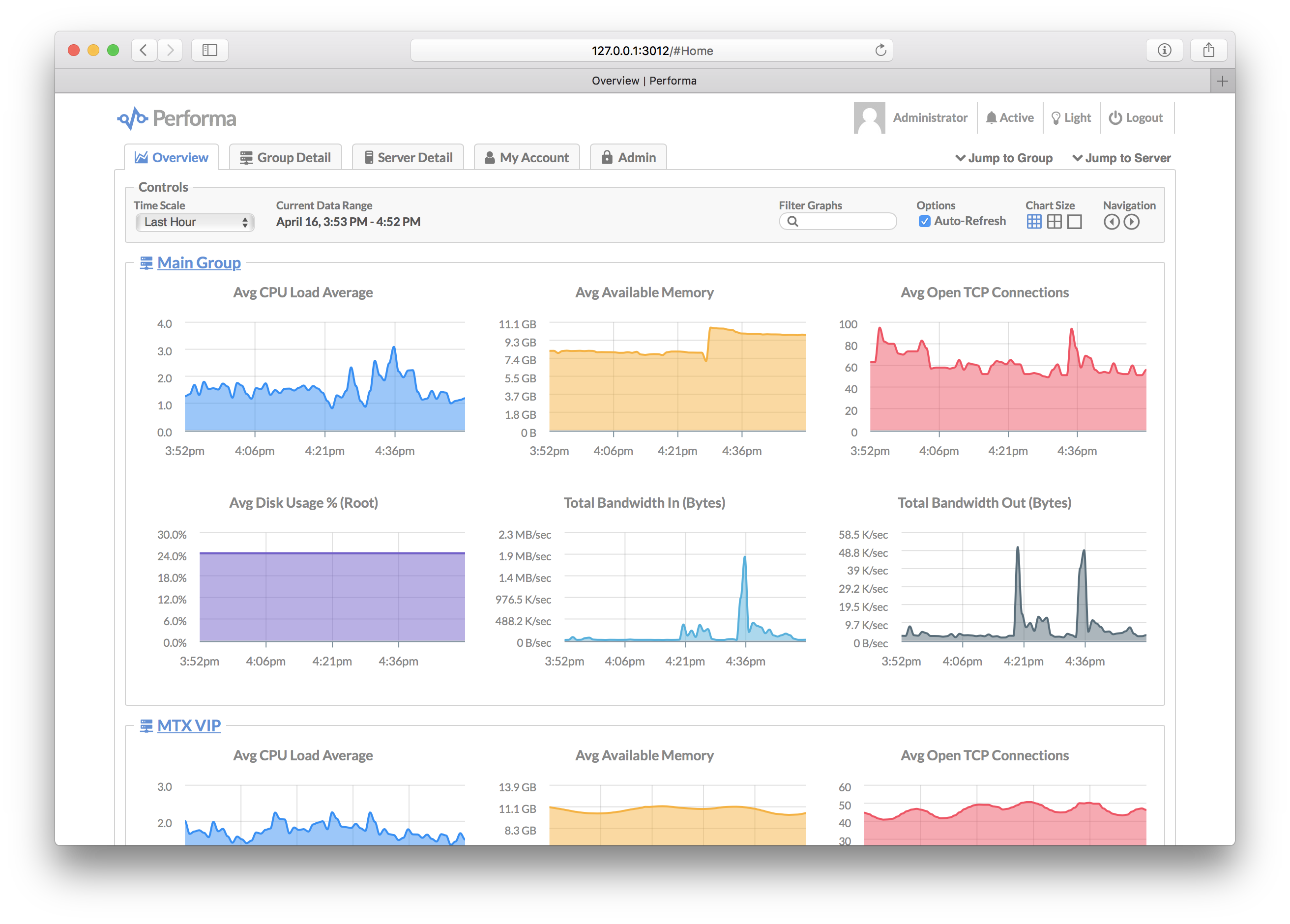Select the medium chart size icon
1290x924 pixels.
click(1054, 222)
